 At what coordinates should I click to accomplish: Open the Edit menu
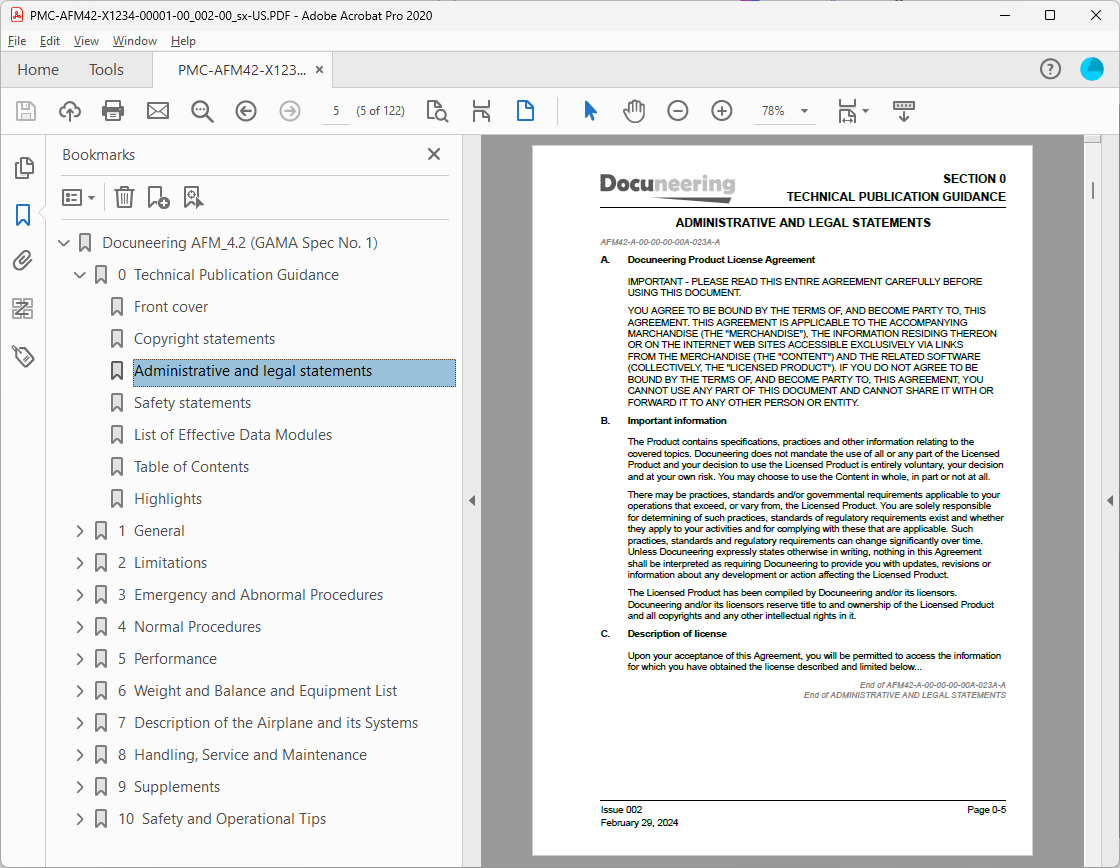49,41
